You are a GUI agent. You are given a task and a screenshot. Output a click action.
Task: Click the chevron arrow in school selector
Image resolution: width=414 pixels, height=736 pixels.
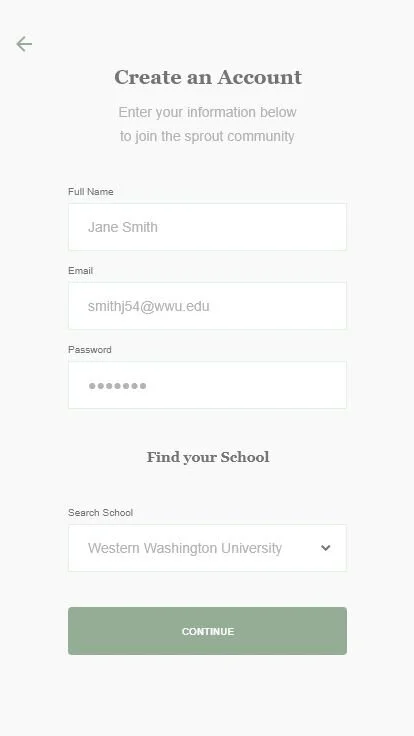[x=325, y=548]
